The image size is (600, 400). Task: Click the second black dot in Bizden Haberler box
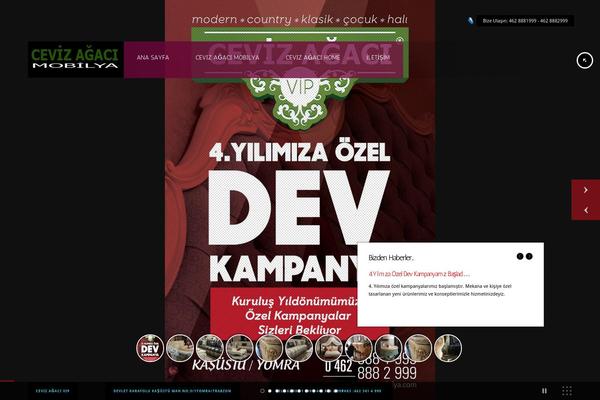point(529,256)
